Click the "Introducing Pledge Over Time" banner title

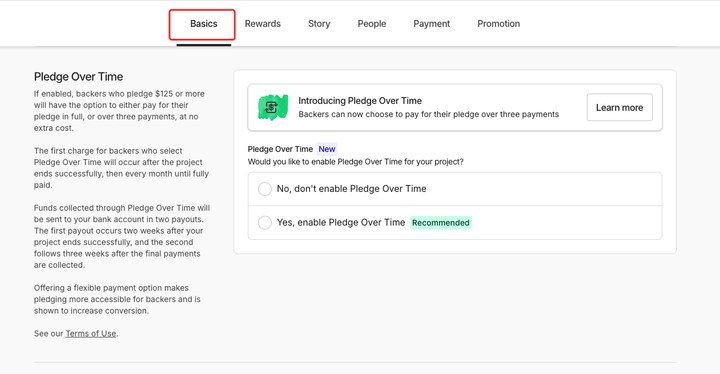click(360, 101)
